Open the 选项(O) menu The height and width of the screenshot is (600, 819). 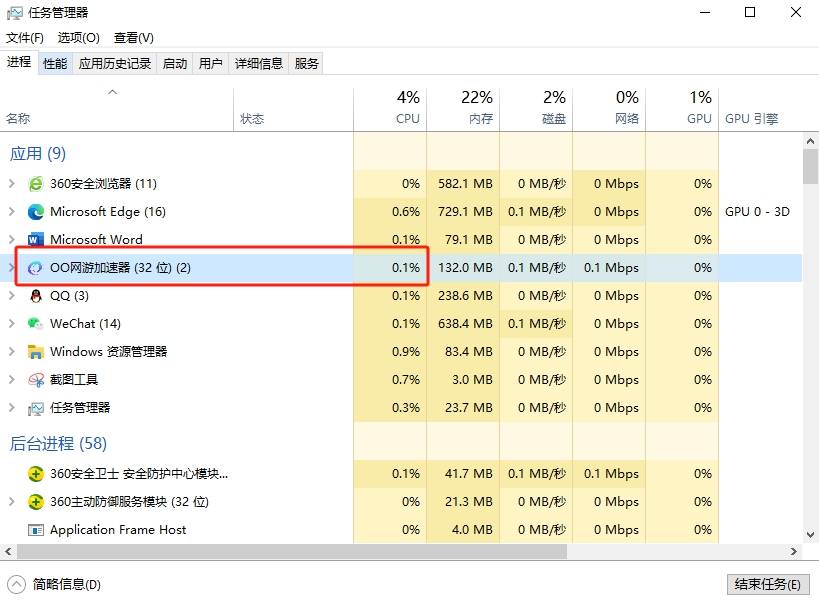78,38
